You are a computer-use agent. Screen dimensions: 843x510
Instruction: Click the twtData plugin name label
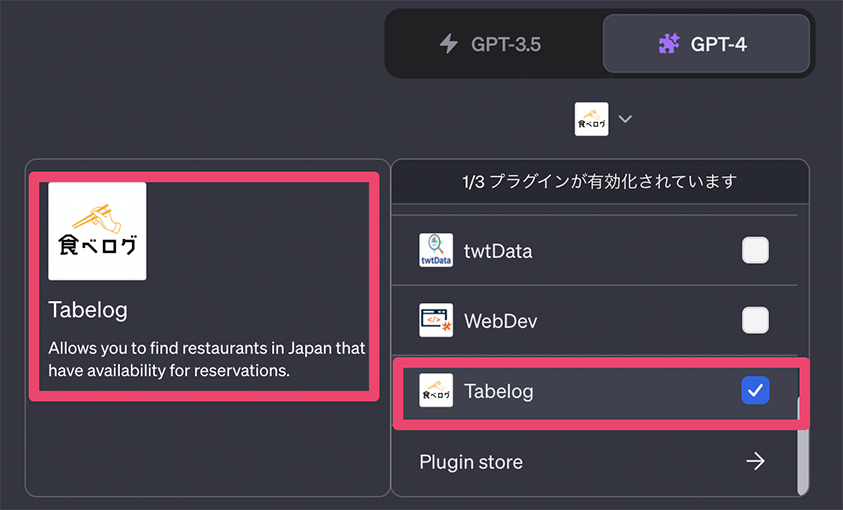[498, 251]
